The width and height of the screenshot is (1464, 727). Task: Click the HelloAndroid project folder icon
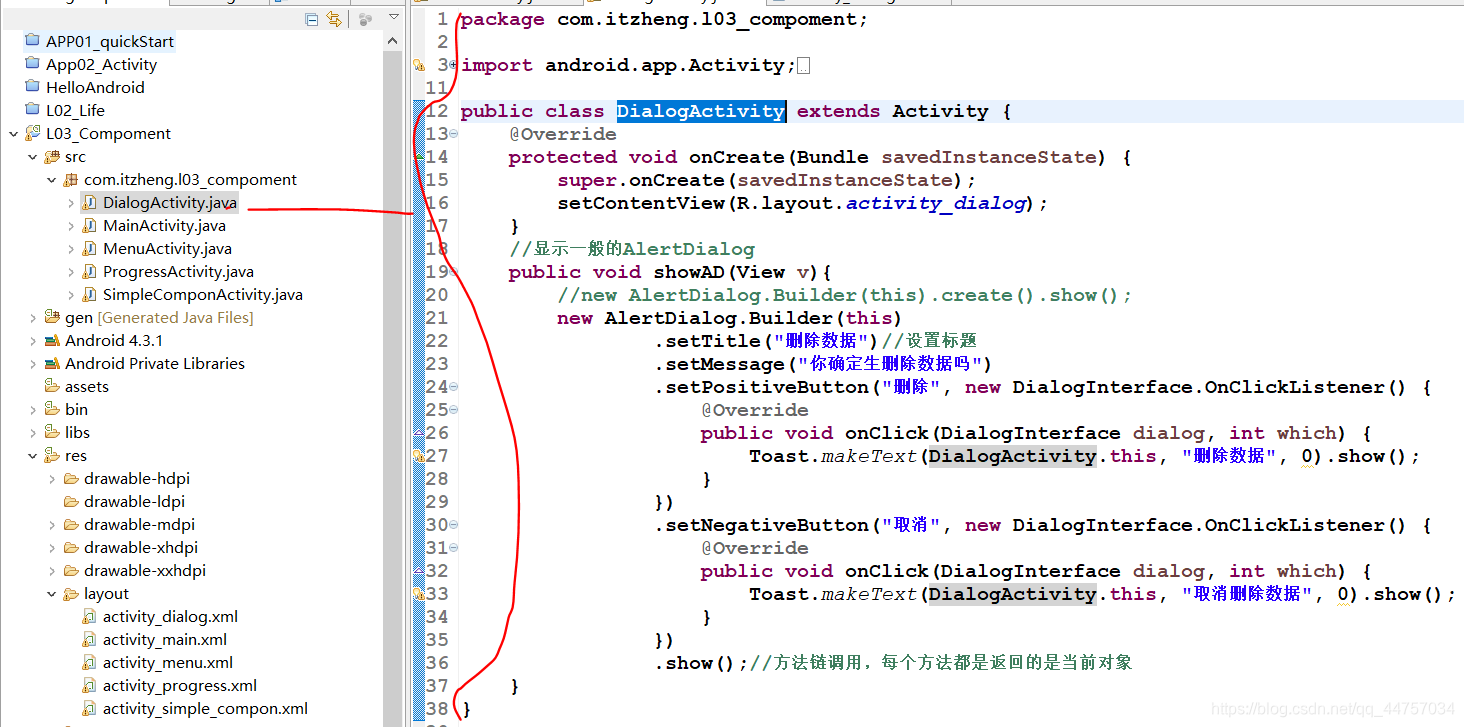[32, 87]
